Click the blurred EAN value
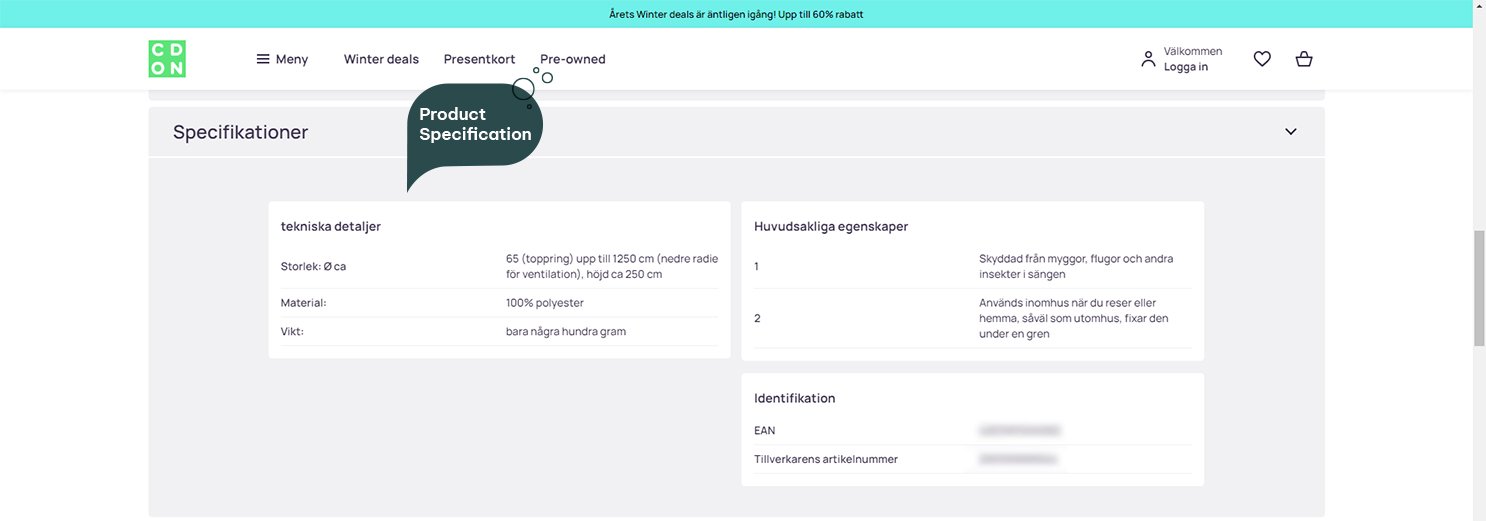Viewport: 1486px width, 521px height. (1019, 431)
